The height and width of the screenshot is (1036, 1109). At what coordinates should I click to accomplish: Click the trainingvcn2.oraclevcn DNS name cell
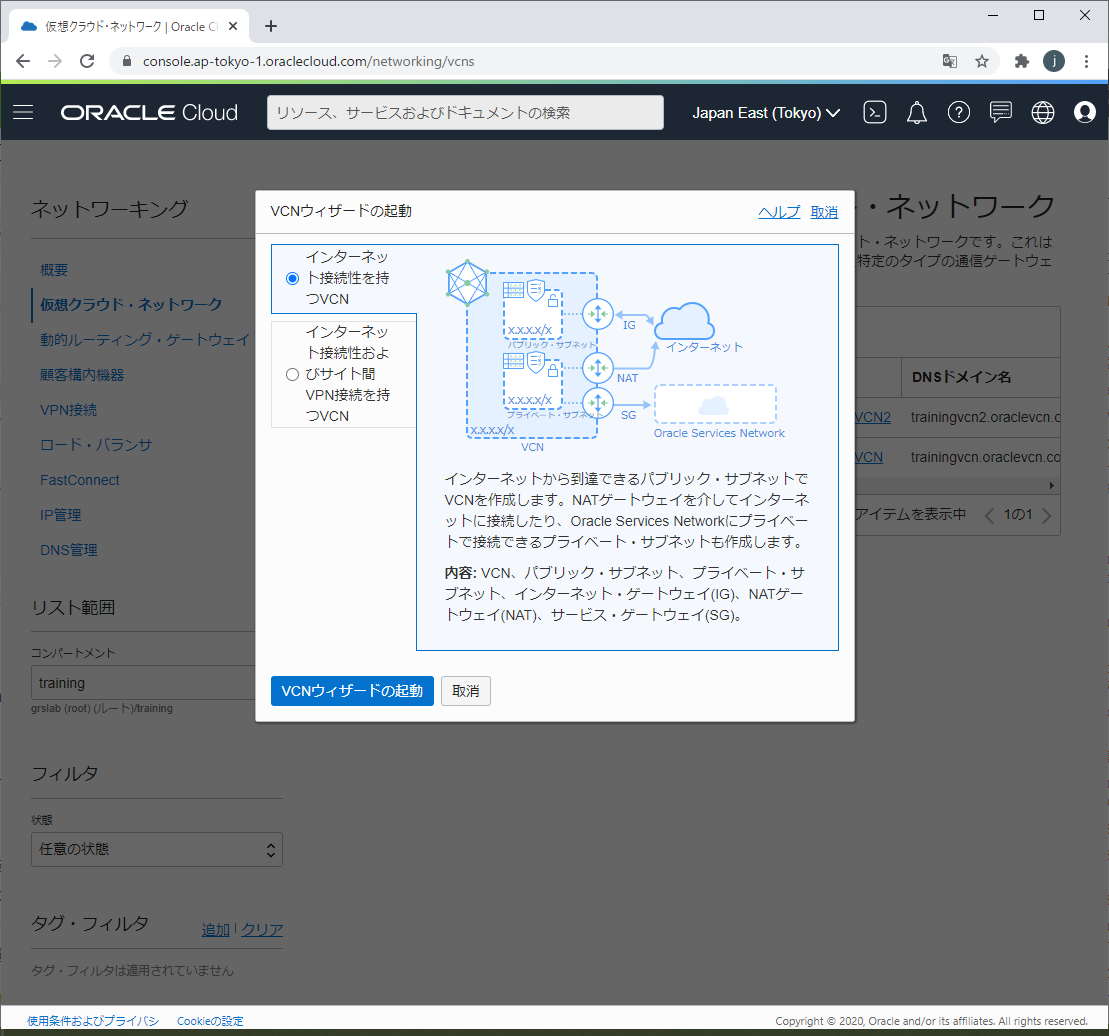[985, 417]
